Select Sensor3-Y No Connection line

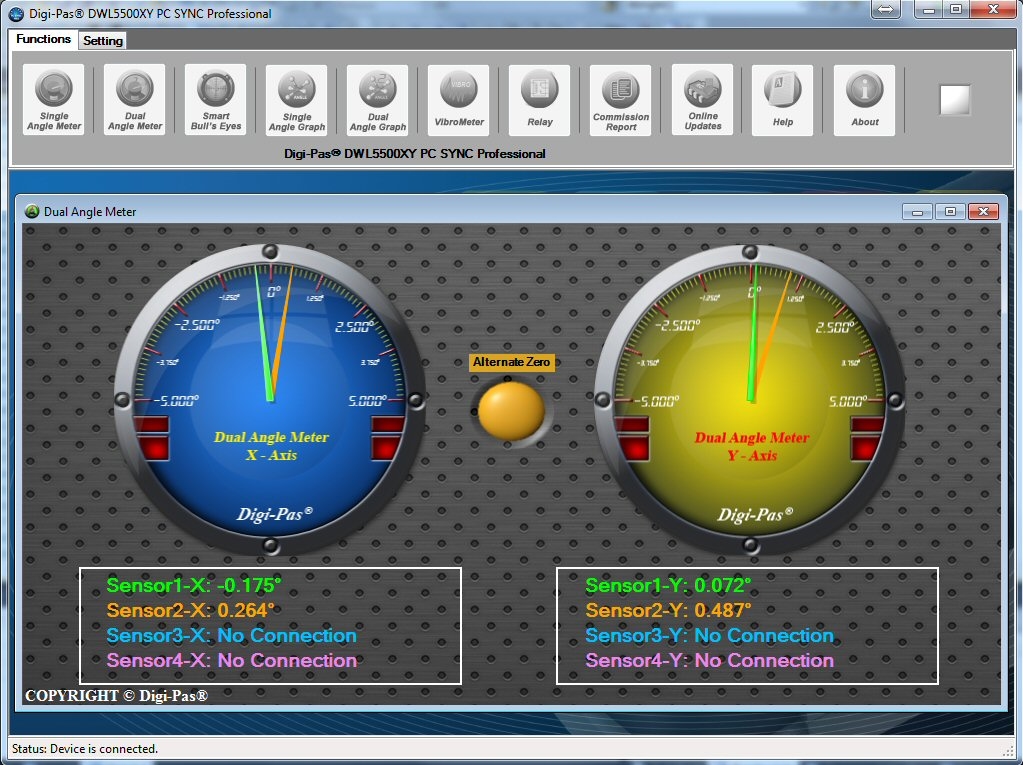click(709, 635)
